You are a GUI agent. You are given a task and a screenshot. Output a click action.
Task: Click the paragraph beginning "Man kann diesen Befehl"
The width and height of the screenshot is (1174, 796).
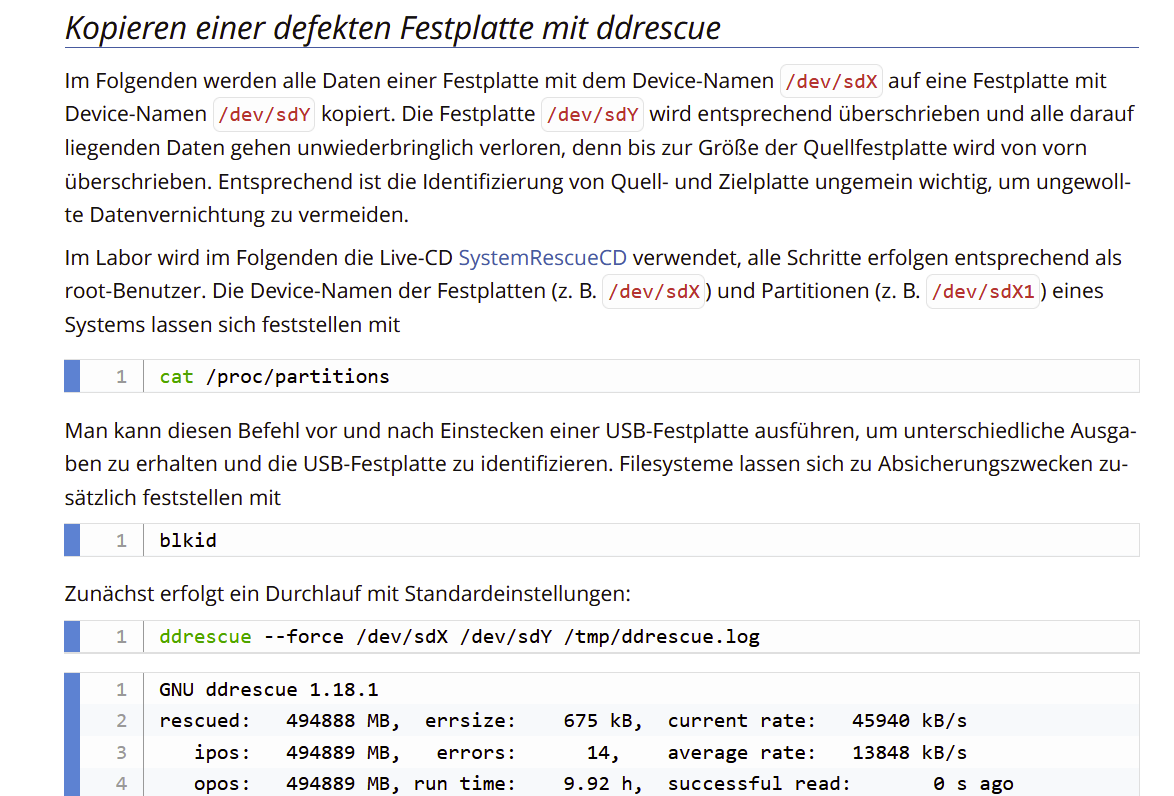point(601,464)
